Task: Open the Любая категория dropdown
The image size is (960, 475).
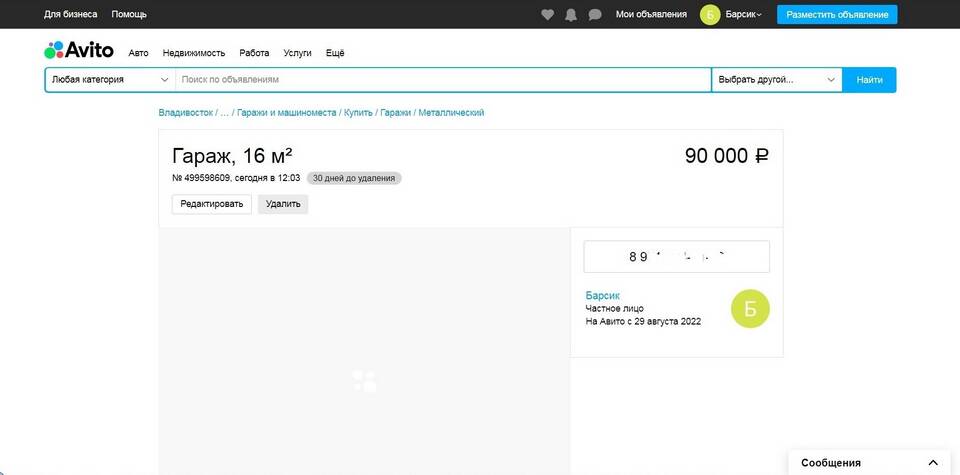Action: point(110,80)
